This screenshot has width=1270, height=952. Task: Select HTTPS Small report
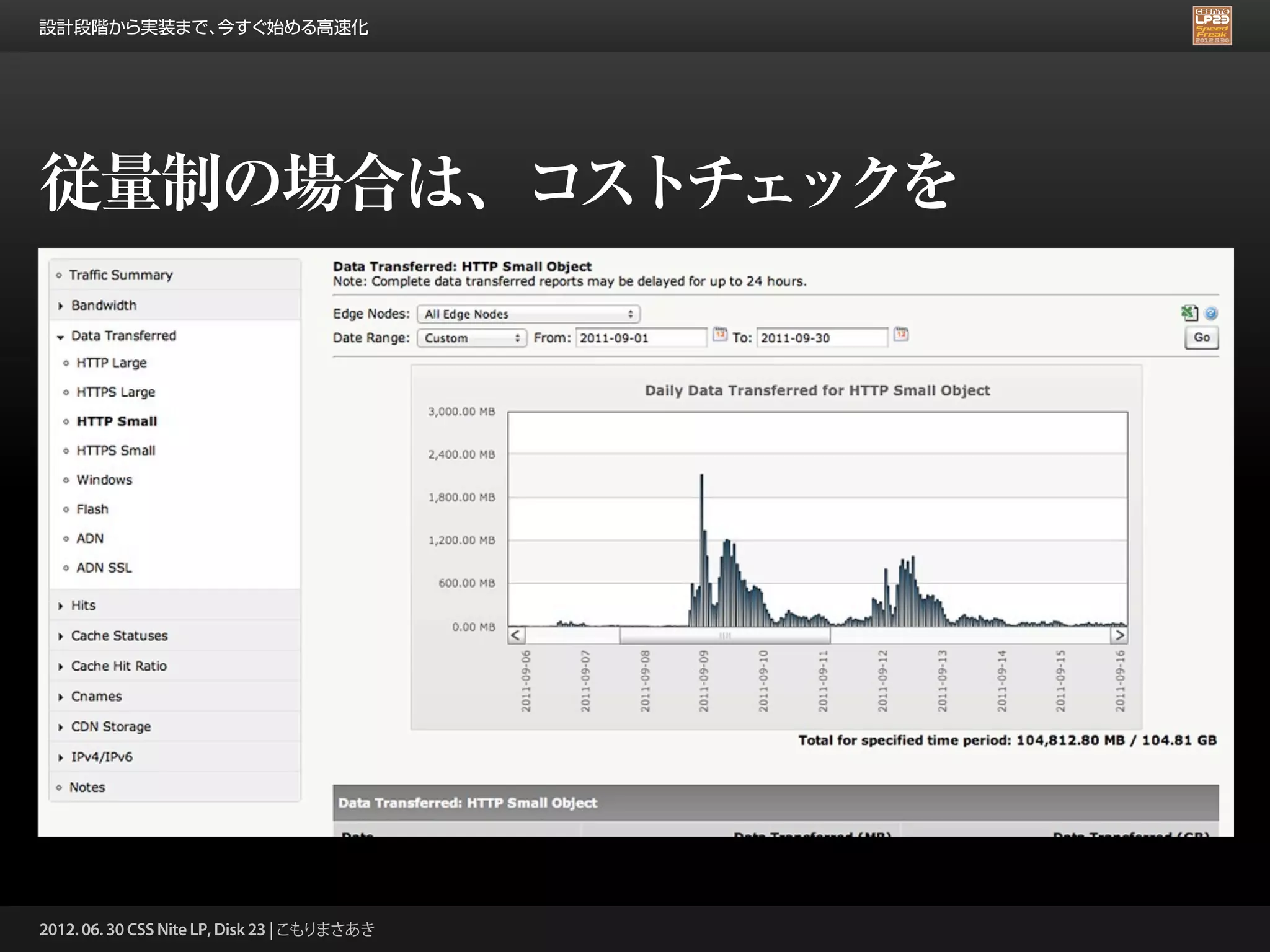coord(115,451)
